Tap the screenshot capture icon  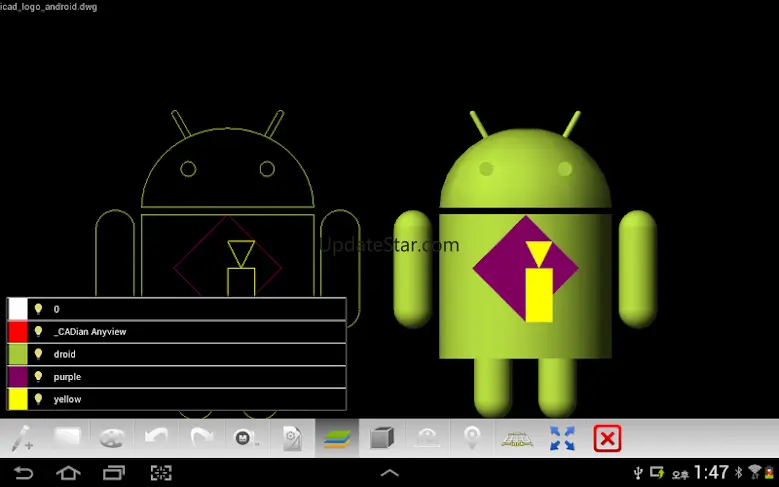click(x=161, y=473)
